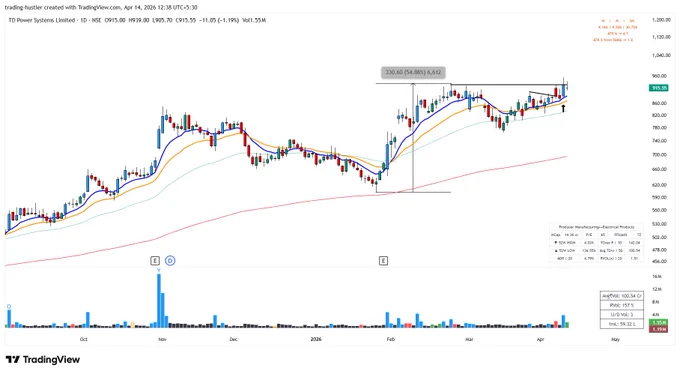Click the 'U/D Vol: 3' table cell

click(621, 314)
